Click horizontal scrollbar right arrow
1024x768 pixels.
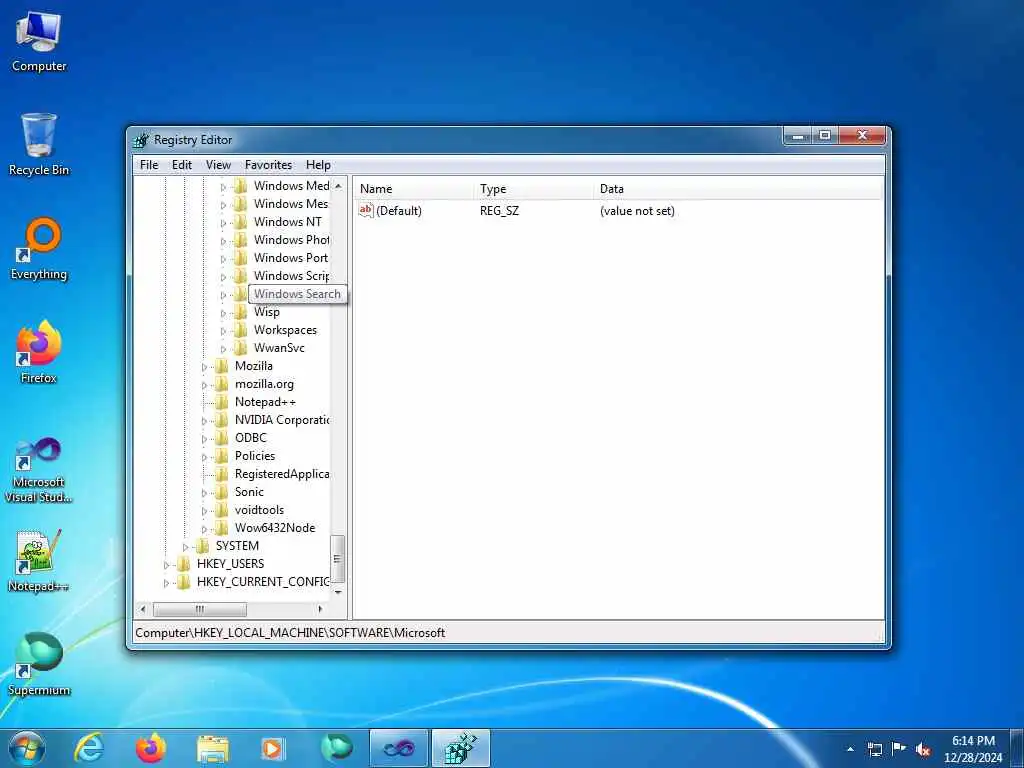(x=320, y=609)
